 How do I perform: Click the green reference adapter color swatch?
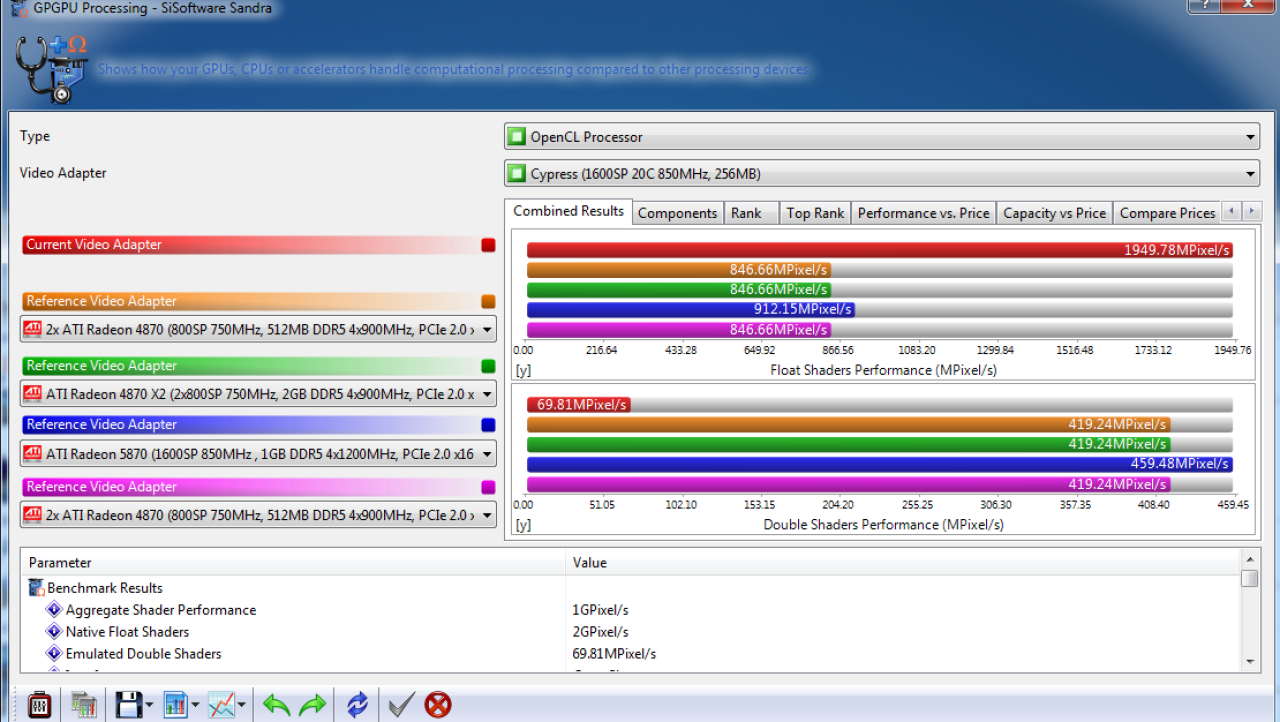(488, 366)
